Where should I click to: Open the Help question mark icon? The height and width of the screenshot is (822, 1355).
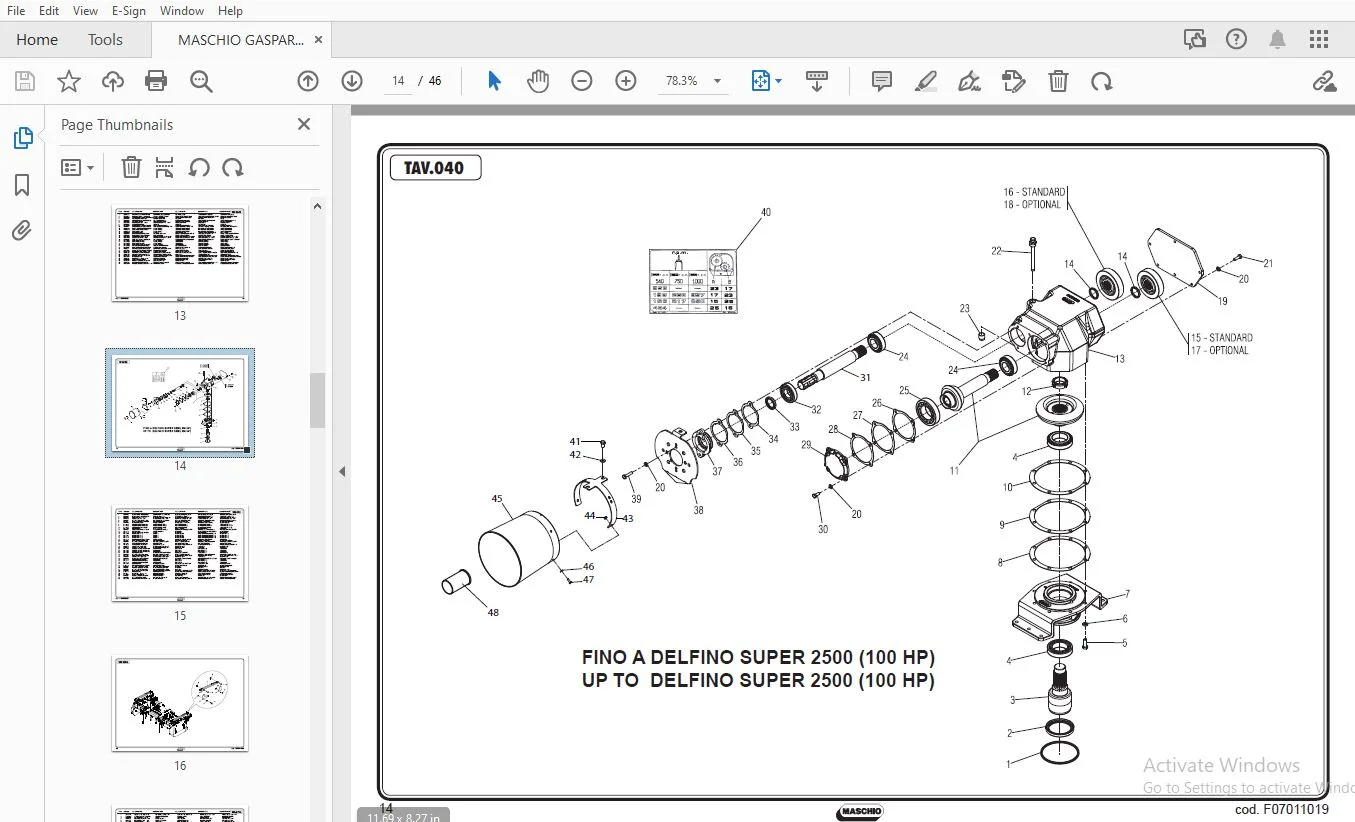click(1237, 40)
